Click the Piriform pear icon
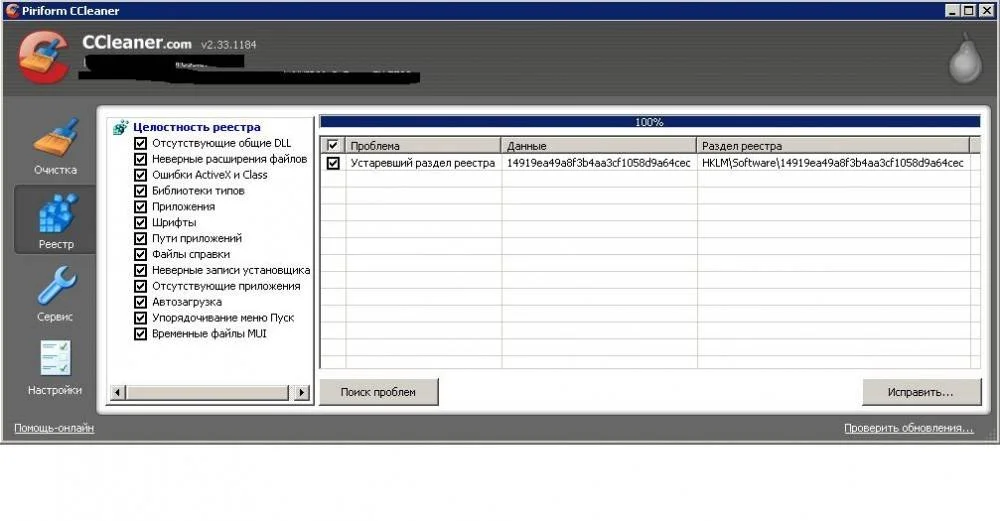The height and width of the screenshot is (521, 1000). pos(966,59)
